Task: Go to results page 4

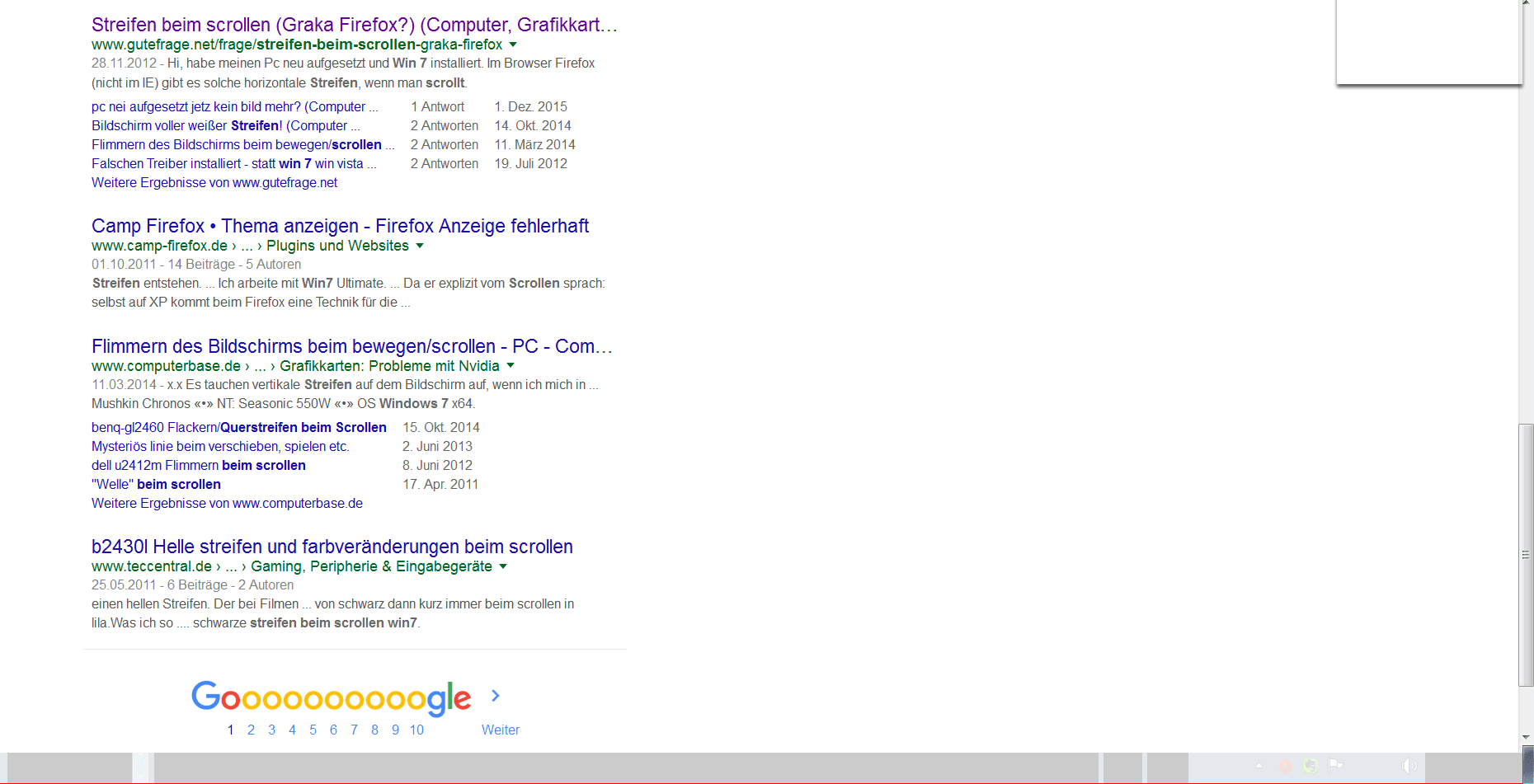Action: [292, 730]
